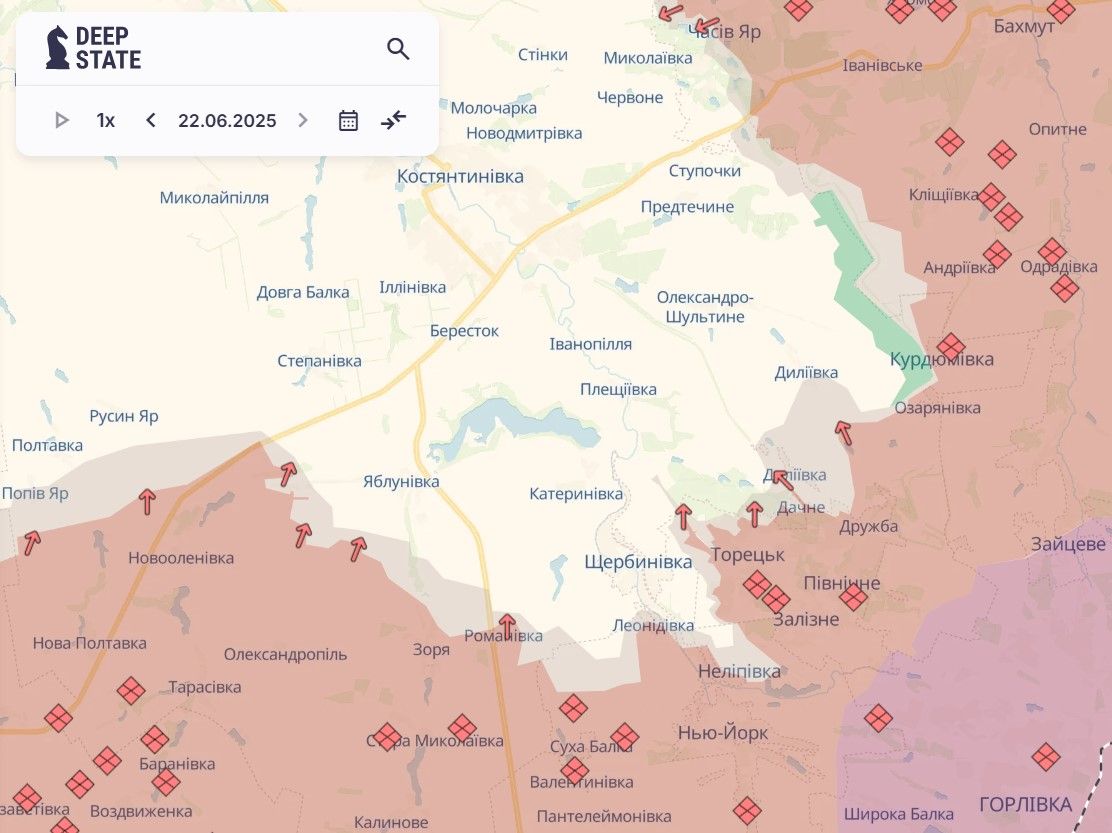Click the compare dates arrows icon
Image resolution: width=1112 pixels, height=833 pixels.
click(394, 121)
